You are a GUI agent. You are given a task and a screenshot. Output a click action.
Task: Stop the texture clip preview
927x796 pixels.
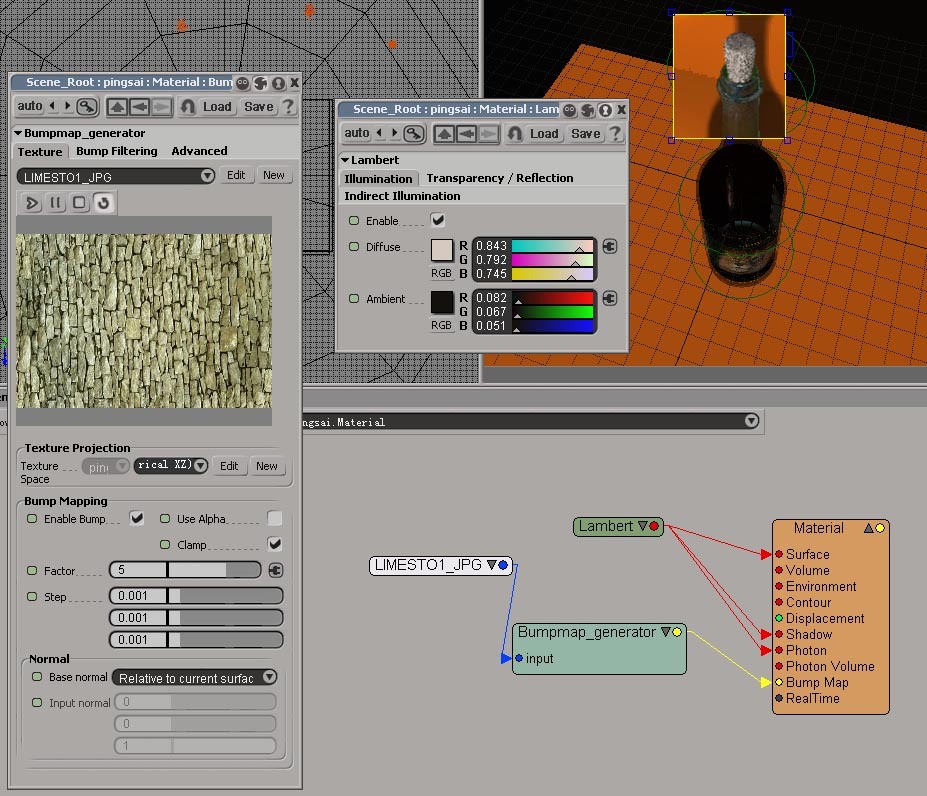point(79,203)
